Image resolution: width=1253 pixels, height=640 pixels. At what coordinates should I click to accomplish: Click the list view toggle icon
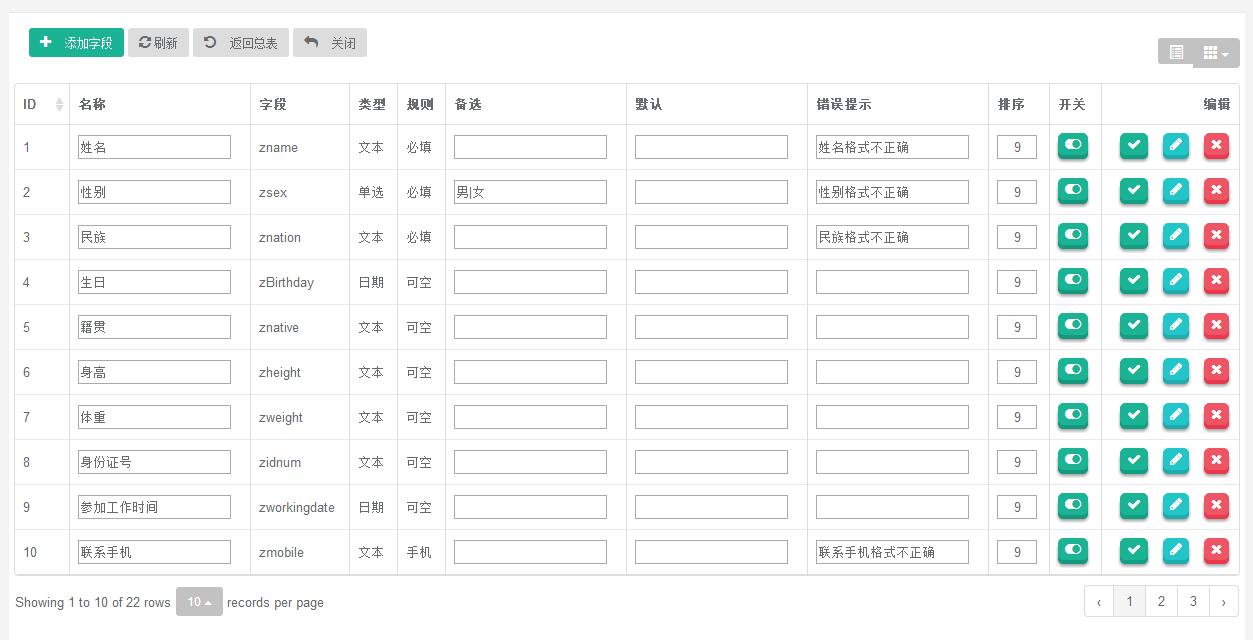click(1176, 52)
